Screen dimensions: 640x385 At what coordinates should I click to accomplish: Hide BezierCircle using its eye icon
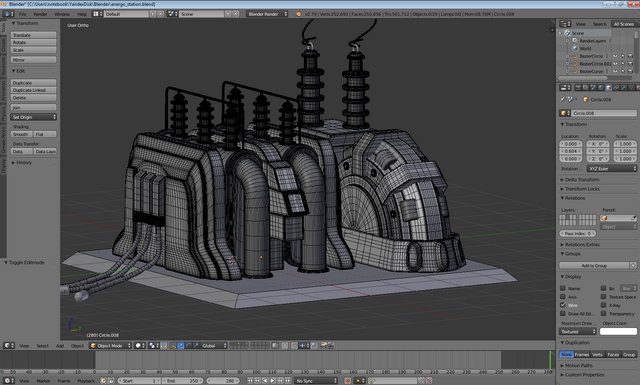(x=615, y=56)
